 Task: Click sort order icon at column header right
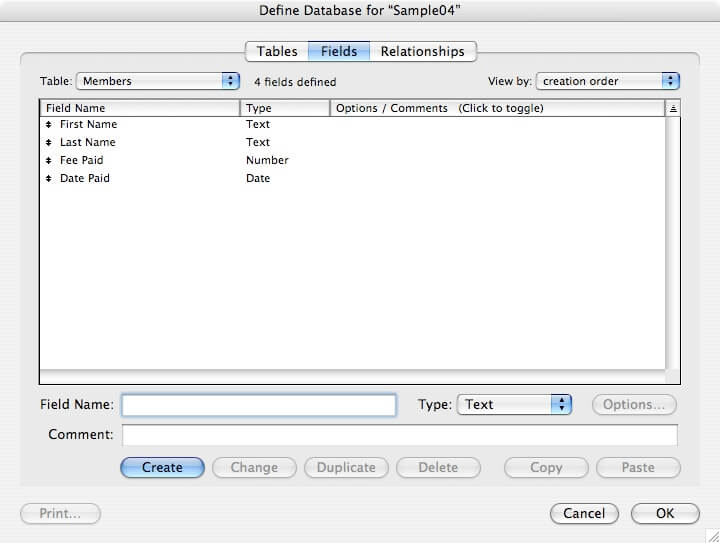click(x=673, y=108)
